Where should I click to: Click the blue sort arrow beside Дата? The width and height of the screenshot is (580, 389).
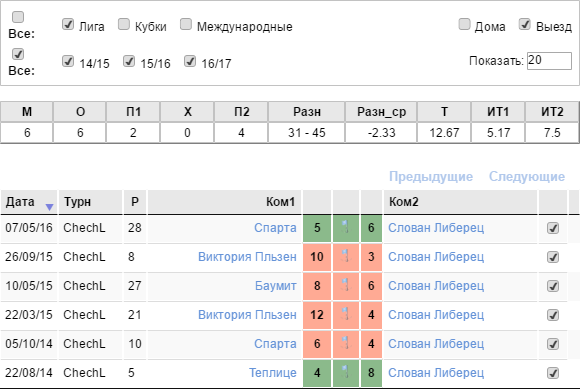coord(49,207)
